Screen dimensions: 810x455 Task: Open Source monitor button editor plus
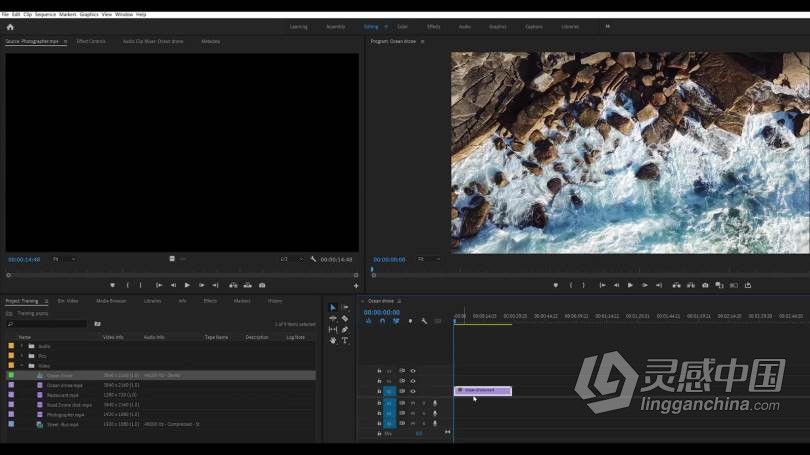point(356,286)
